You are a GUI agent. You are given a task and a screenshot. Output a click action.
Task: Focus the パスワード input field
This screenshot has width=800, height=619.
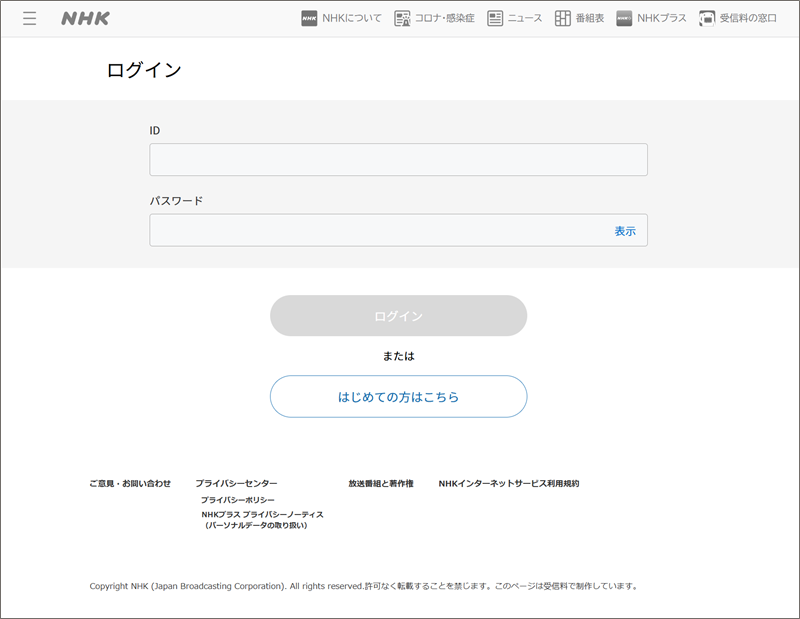pyautogui.click(x=380, y=231)
